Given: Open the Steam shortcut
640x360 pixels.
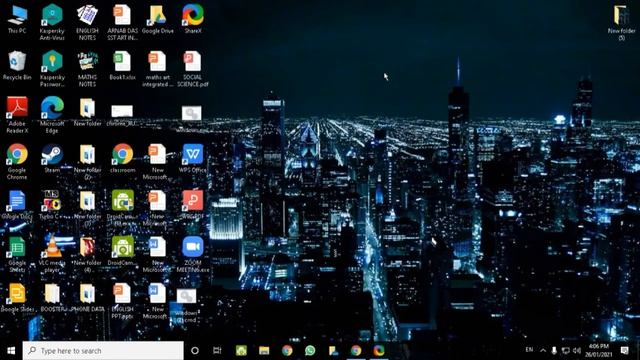Looking at the screenshot, I should point(52,158).
